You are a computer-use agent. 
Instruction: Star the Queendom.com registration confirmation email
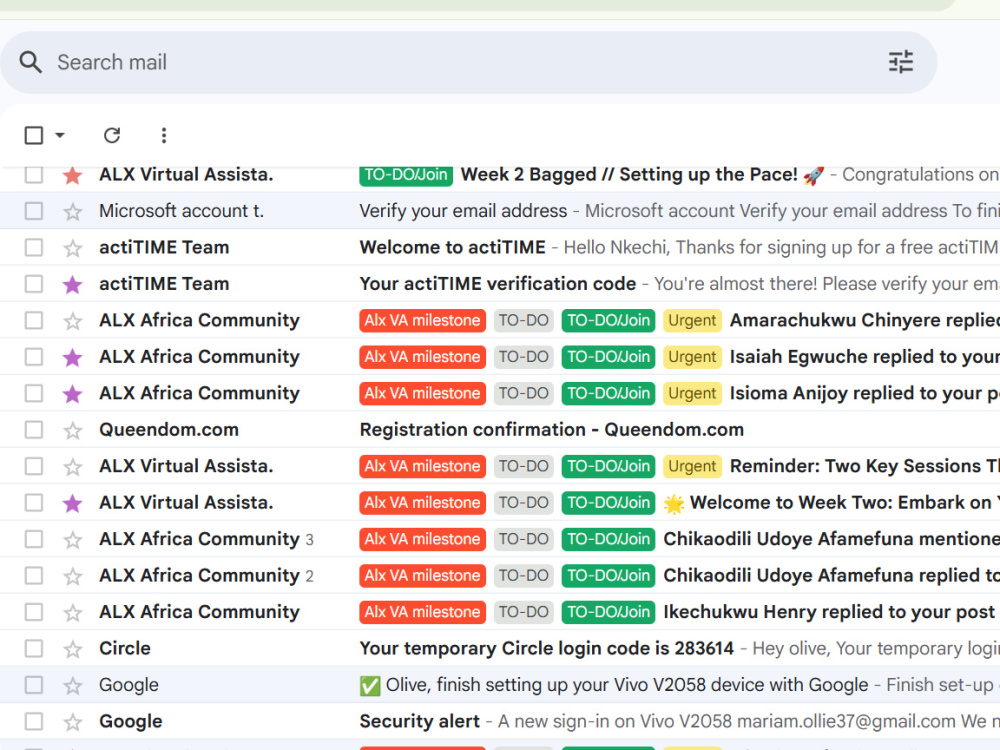coord(73,430)
